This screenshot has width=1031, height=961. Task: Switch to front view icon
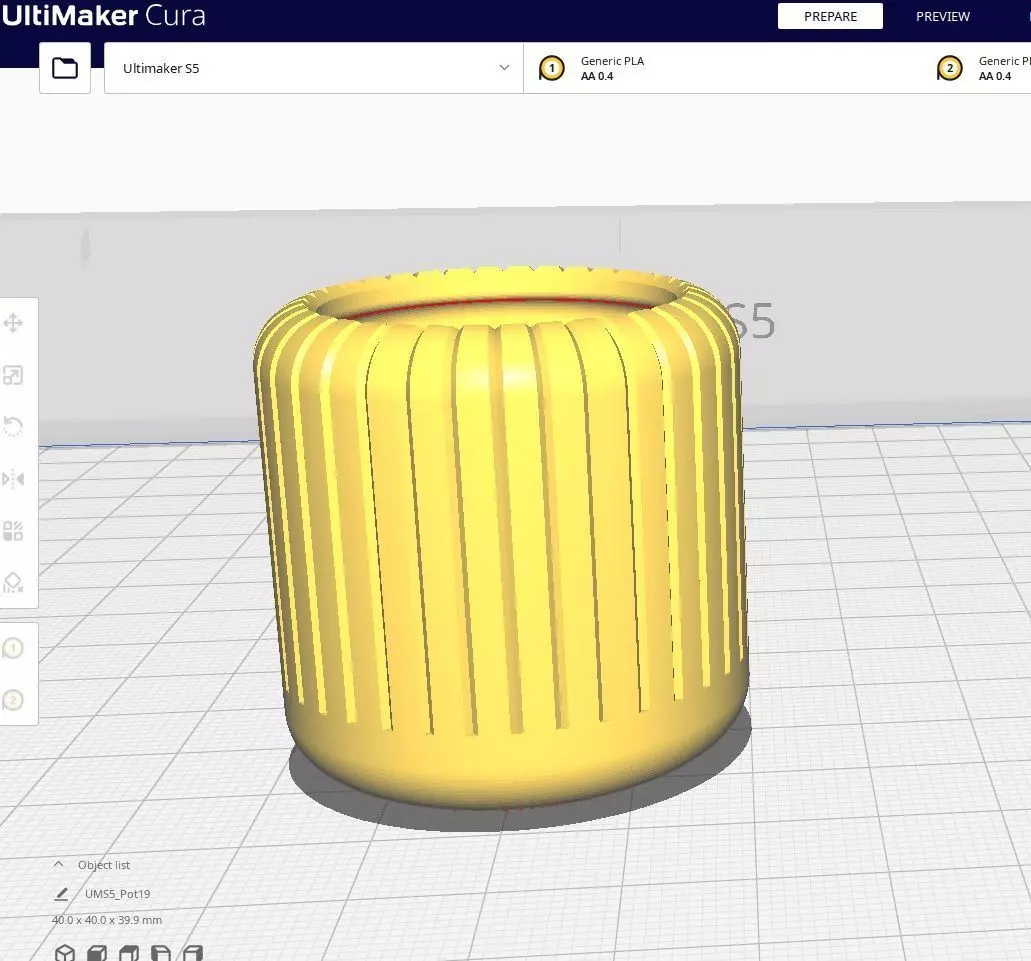click(x=97, y=952)
